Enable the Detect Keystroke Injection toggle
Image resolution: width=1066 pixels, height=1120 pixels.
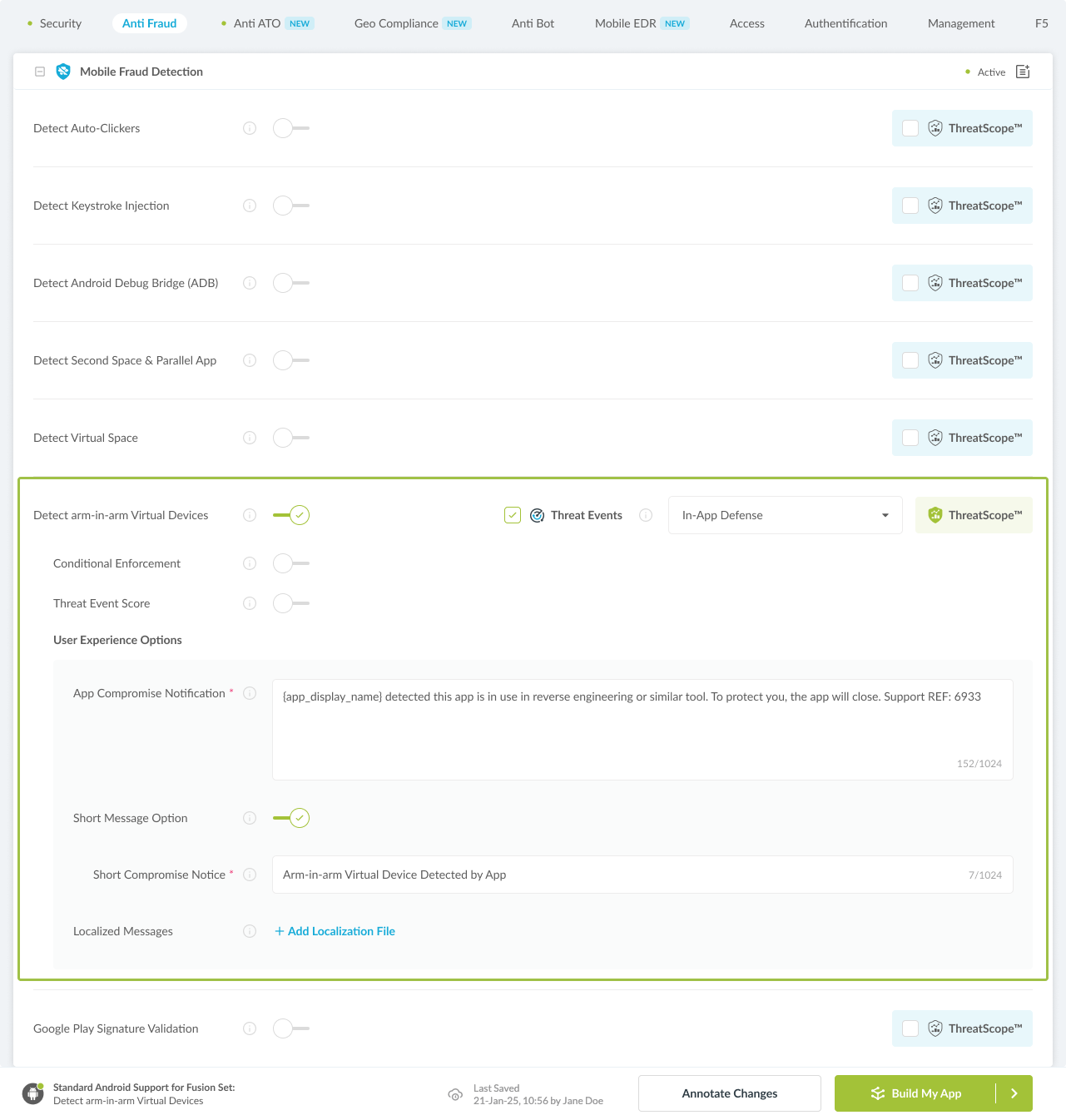[290, 206]
